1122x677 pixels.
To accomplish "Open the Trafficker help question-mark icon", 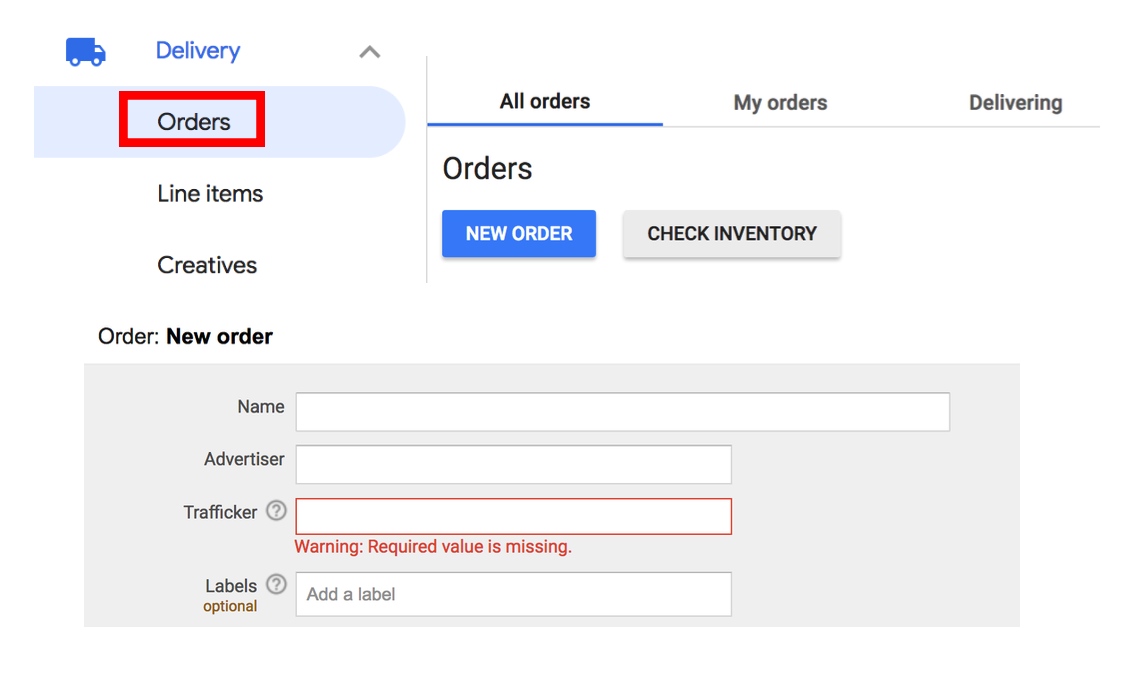I will [x=276, y=511].
